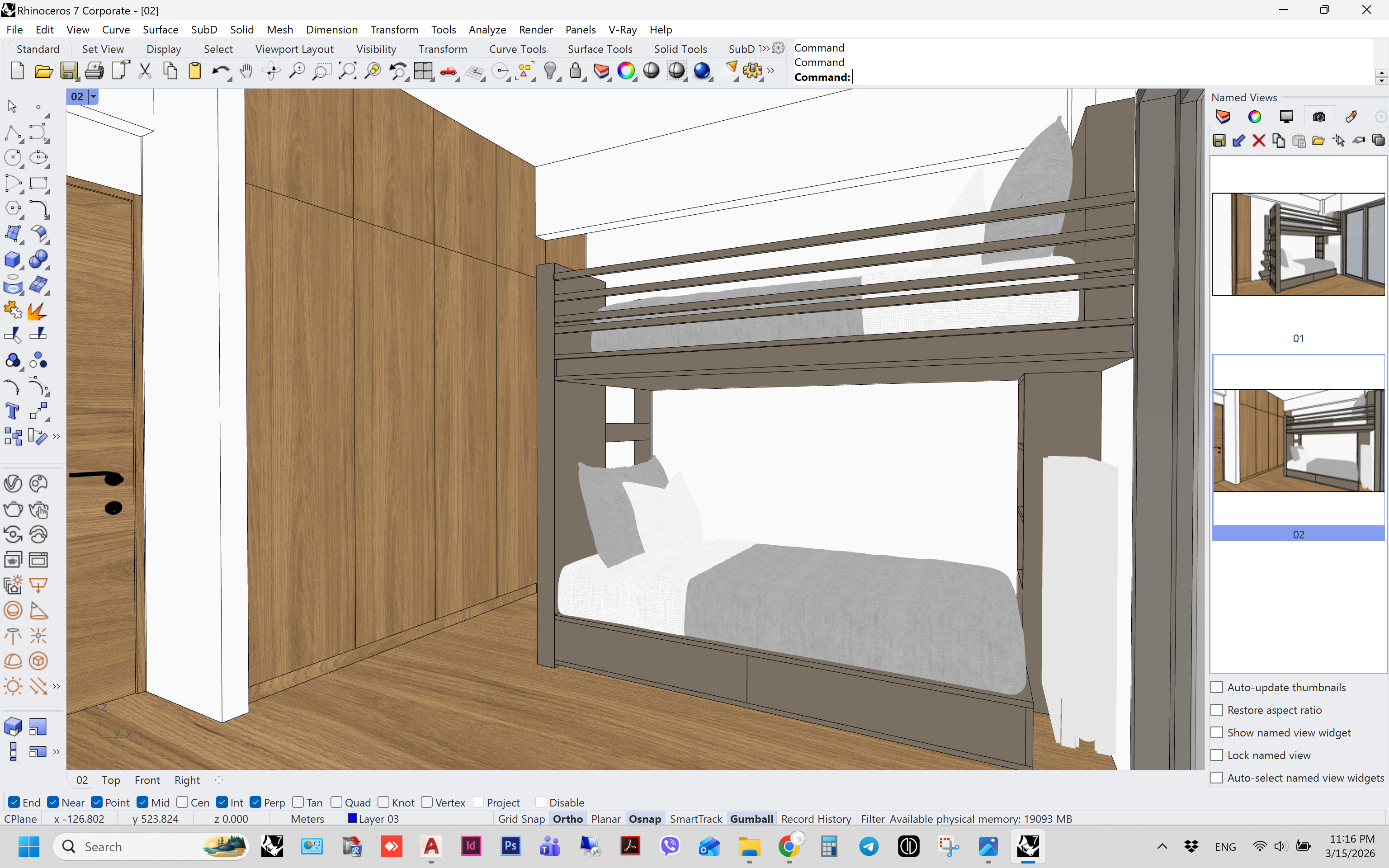Open the Transform menu in the menu bar

[x=394, y=29]
